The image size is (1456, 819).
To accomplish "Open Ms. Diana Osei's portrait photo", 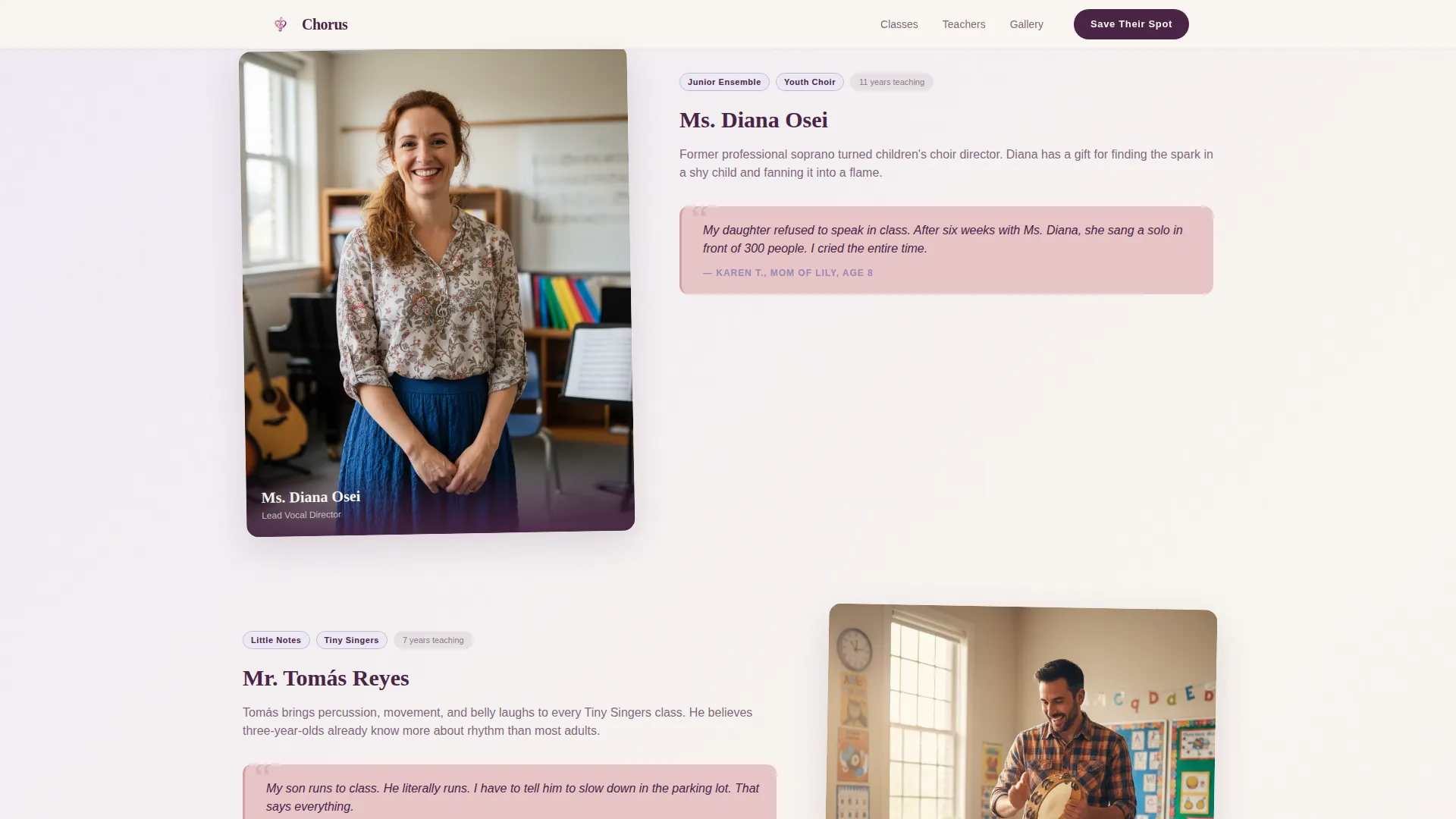I will [437, 293].
